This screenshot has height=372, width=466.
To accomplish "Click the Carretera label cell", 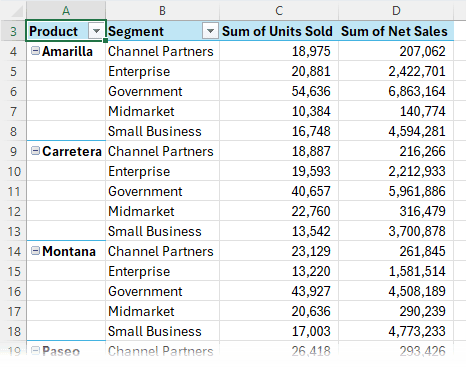I will (x=66, y=151).
